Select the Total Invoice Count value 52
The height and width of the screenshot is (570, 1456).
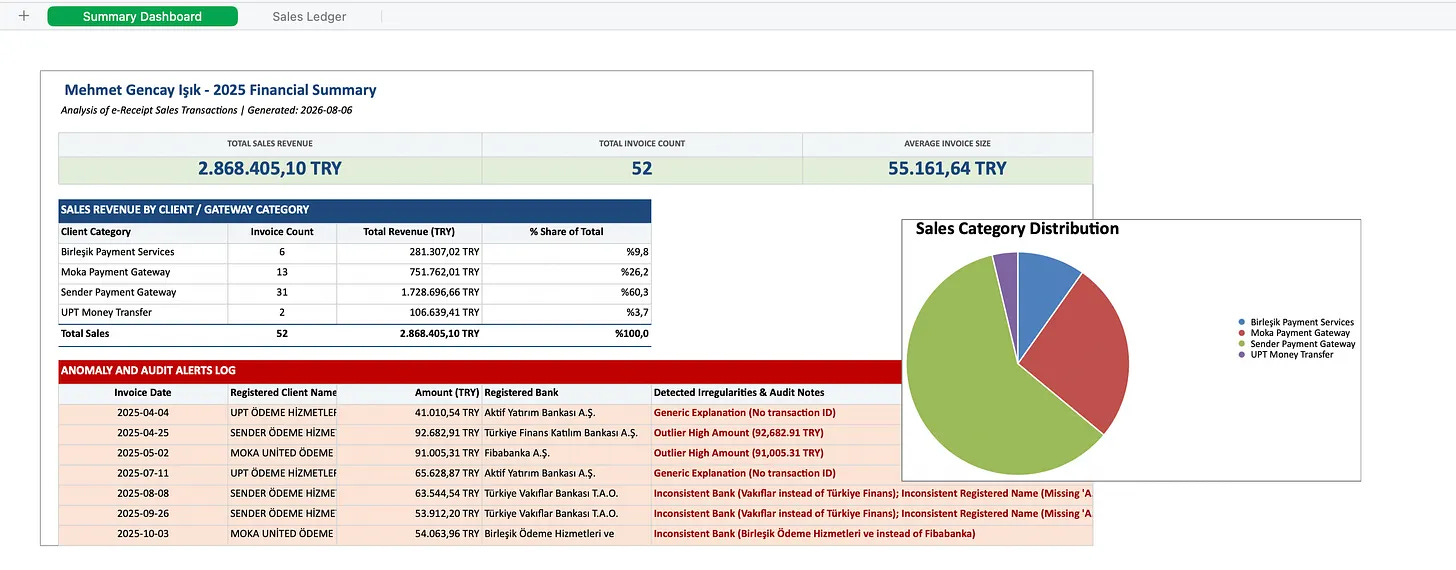pyautogui.click(x=642, y=168)
